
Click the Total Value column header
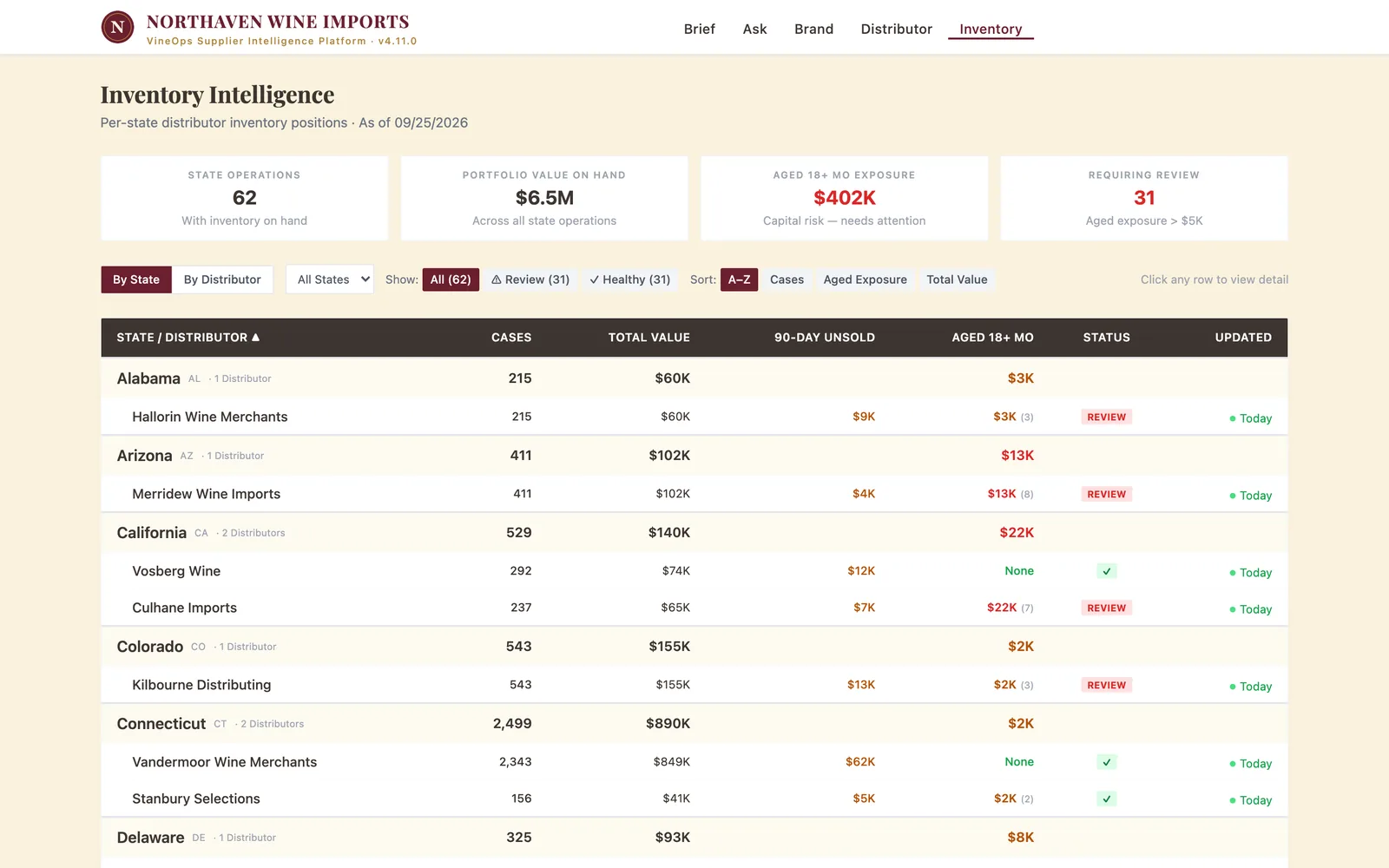coord(648,337)
